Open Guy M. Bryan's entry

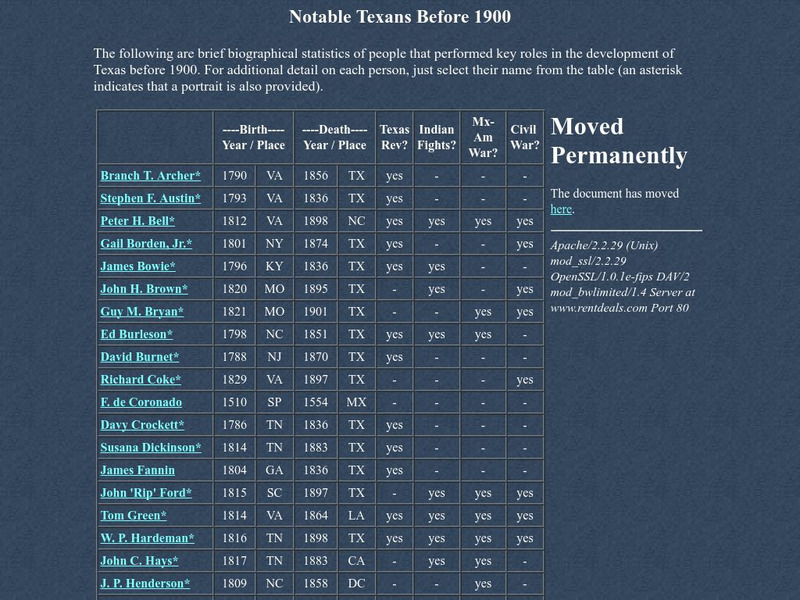click(x=138, y=310)
